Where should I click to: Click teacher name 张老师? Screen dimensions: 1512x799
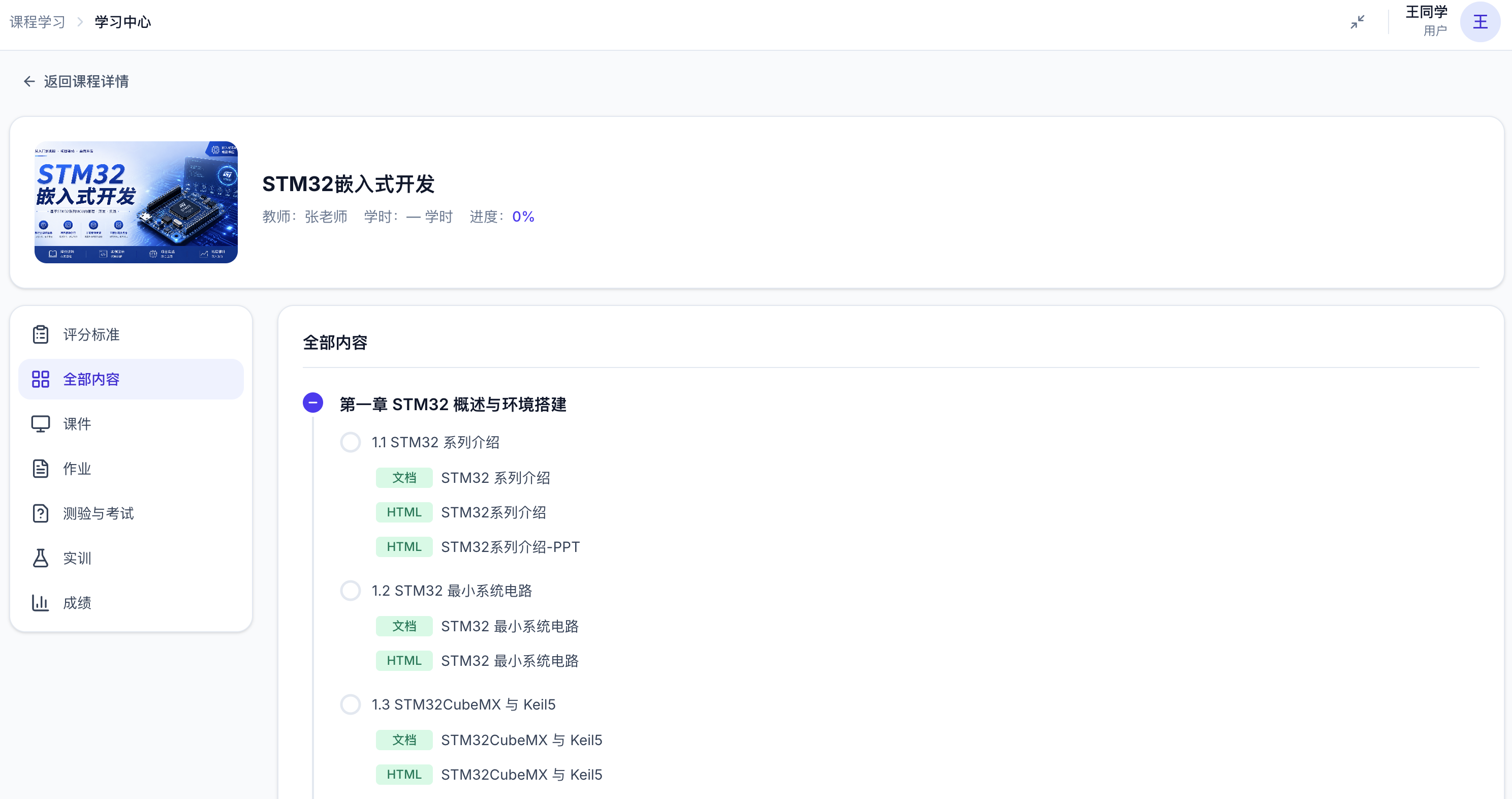tap(326, 217)
